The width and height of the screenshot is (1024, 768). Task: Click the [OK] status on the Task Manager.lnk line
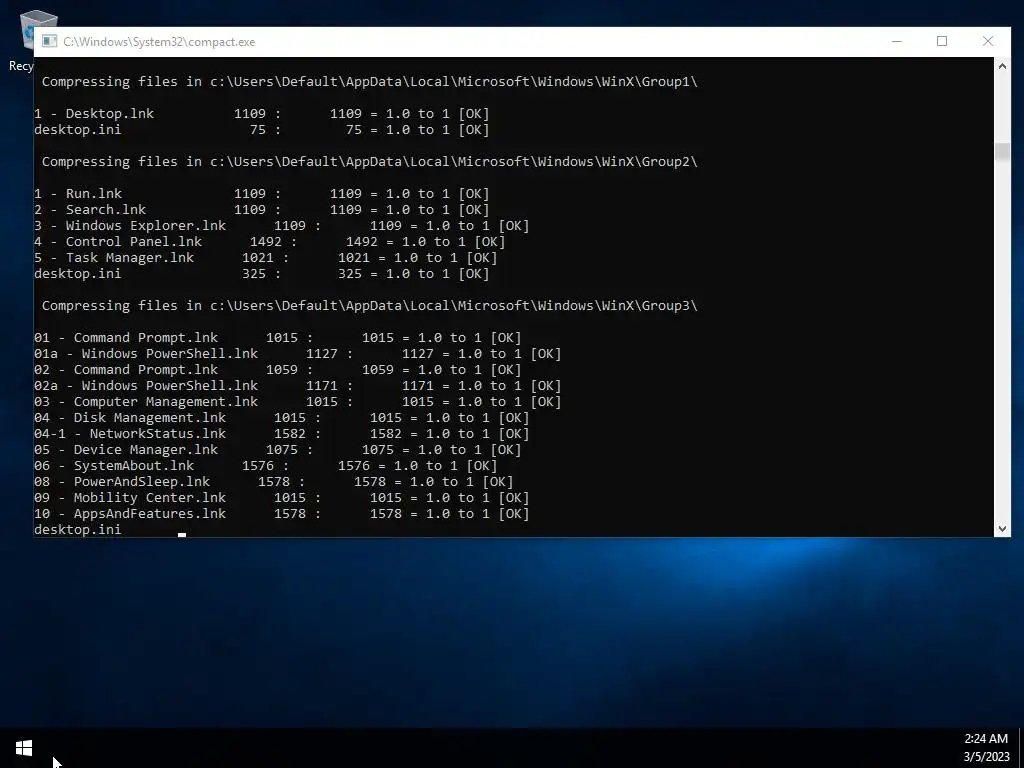click(x=482, y=257)
